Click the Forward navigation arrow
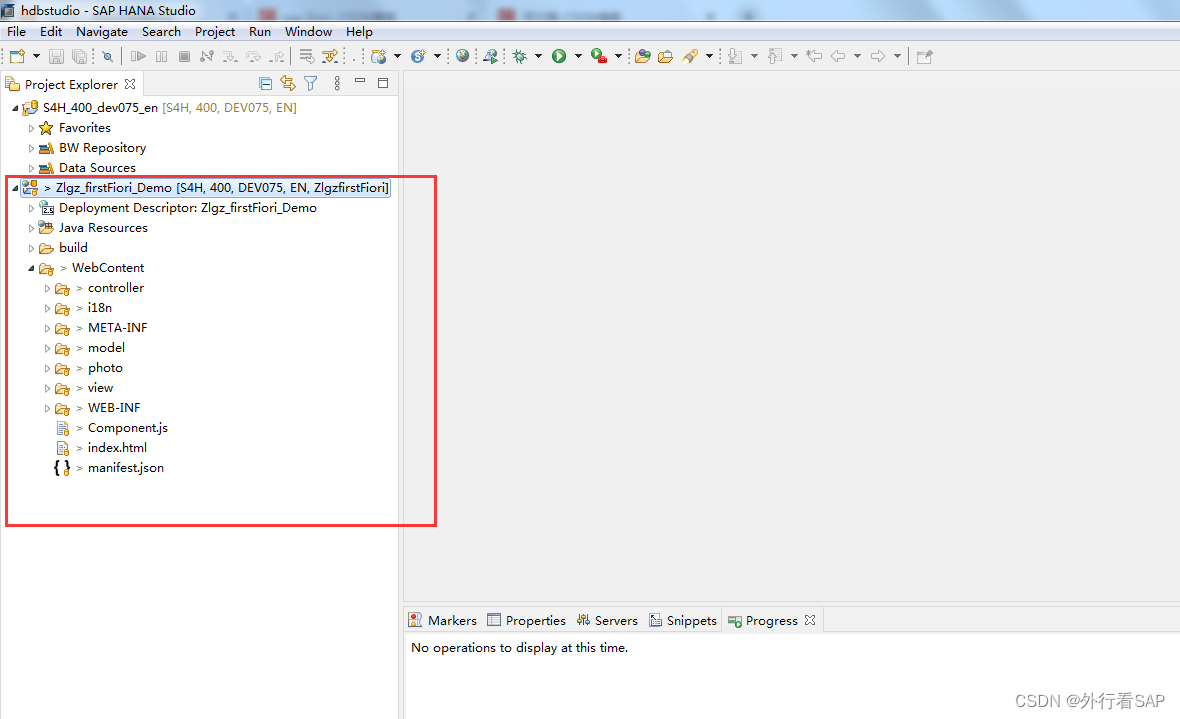 click(x=877, y=56)
